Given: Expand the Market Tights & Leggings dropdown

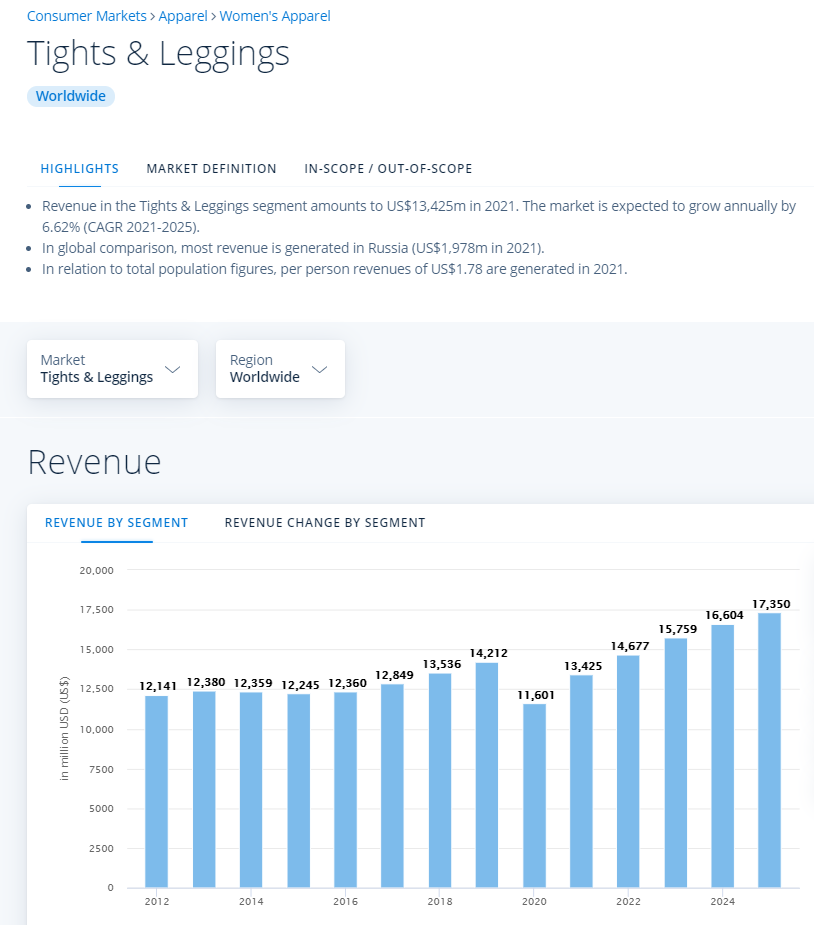Looking at the screenshot, I should 112,369.
